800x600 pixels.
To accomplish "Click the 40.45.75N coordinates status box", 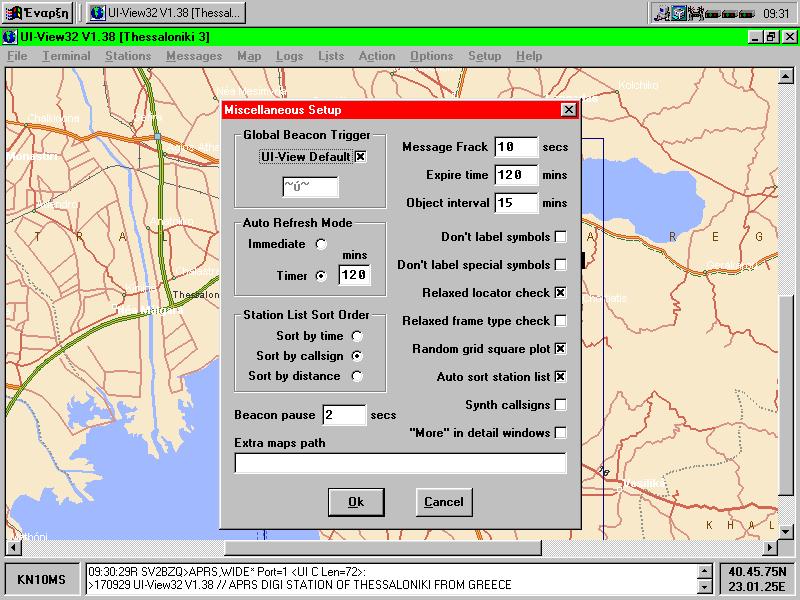I will [x=757, y=580].
